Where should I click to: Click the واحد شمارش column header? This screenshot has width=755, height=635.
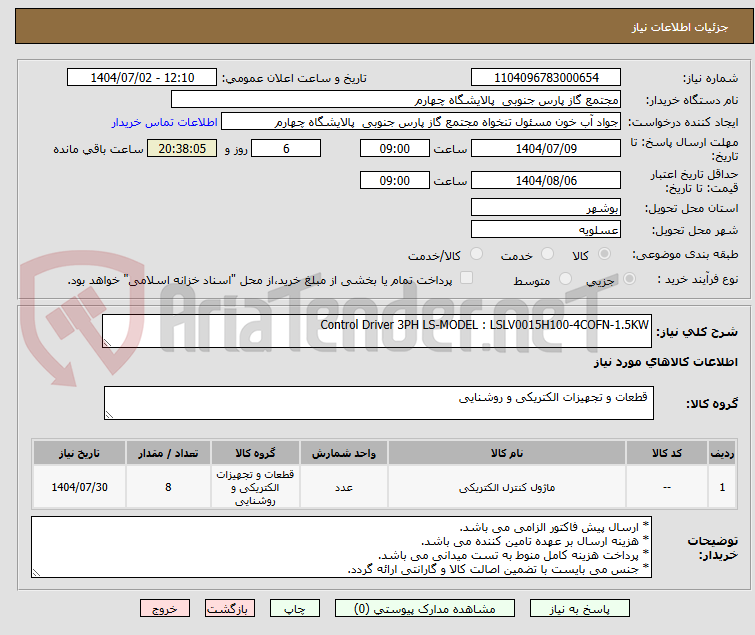[x=344, y=453]
